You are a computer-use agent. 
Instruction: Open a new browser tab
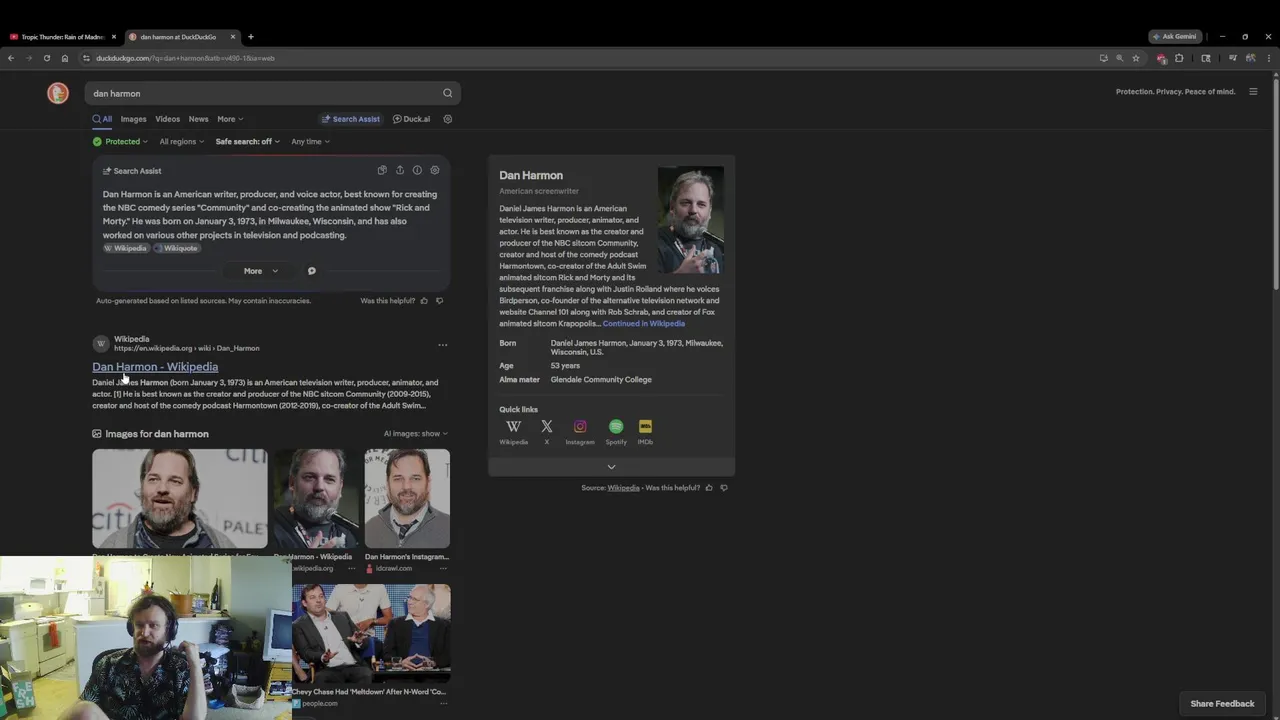click(x=250, y=37)
